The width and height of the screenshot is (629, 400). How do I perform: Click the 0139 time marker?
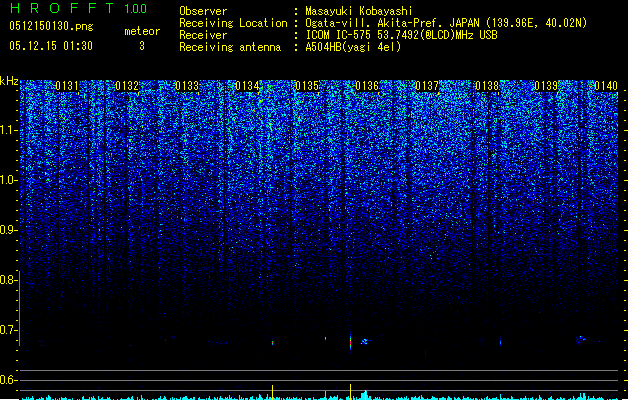pos(546,86)
